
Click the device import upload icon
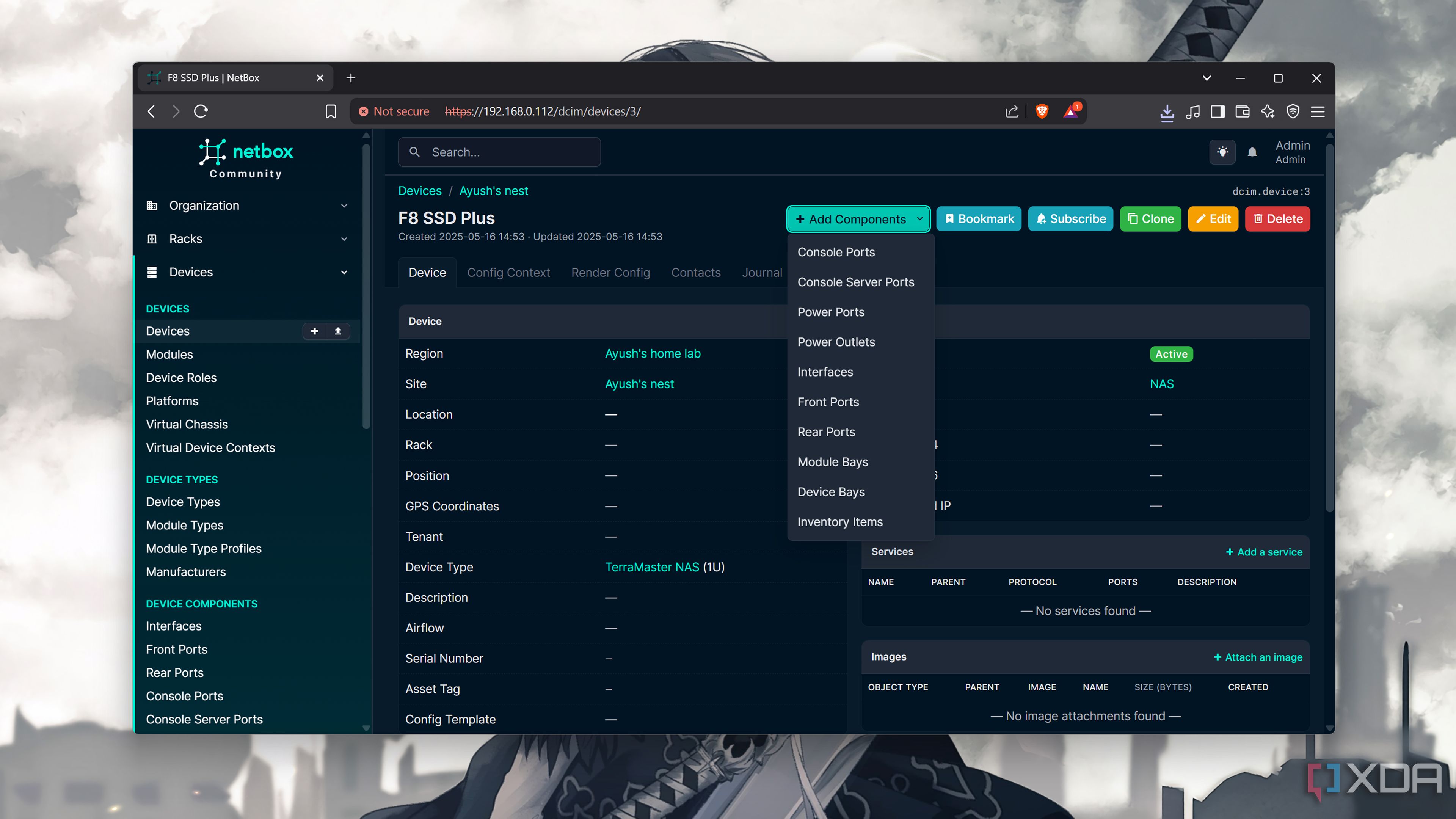(x=338, y=331)
